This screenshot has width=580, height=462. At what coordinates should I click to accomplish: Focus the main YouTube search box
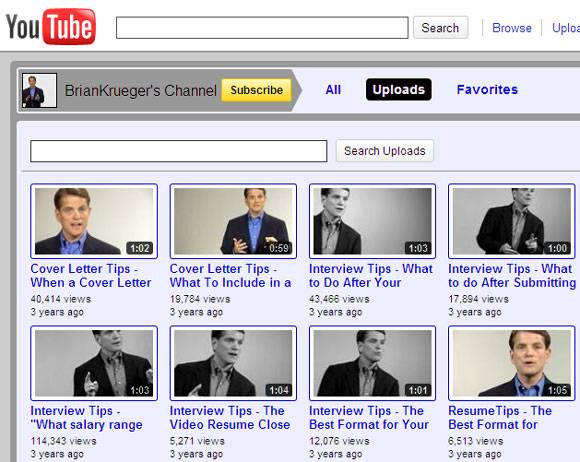coord(262,28)
